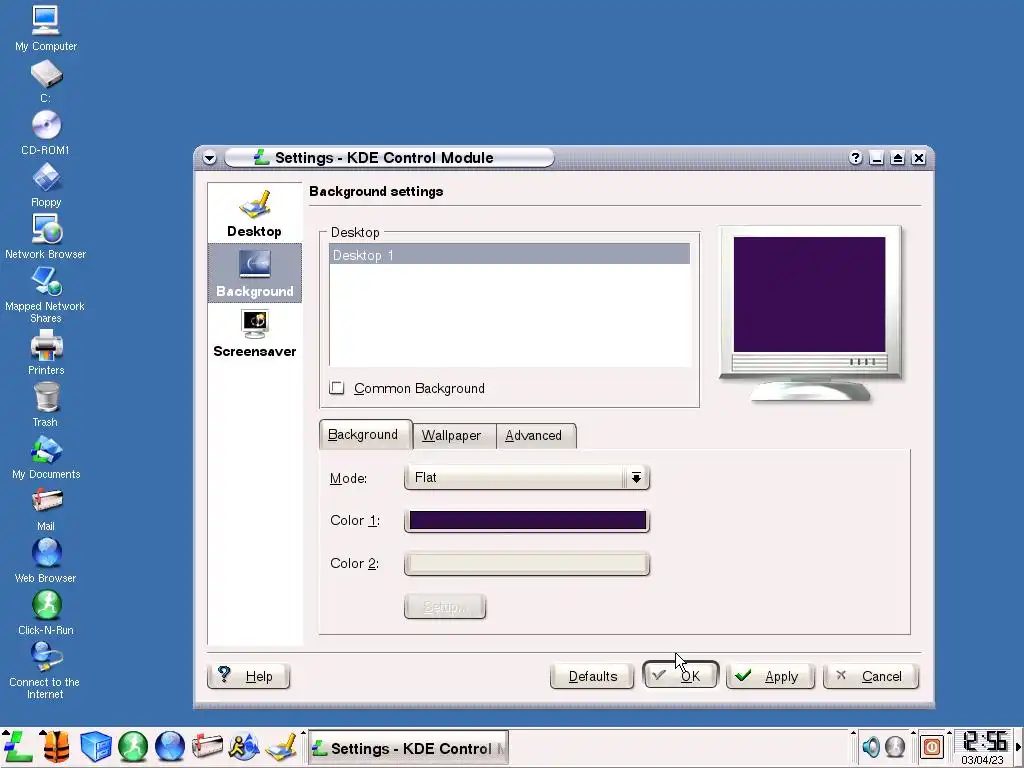Open the C: drive icon

[46, 82]
